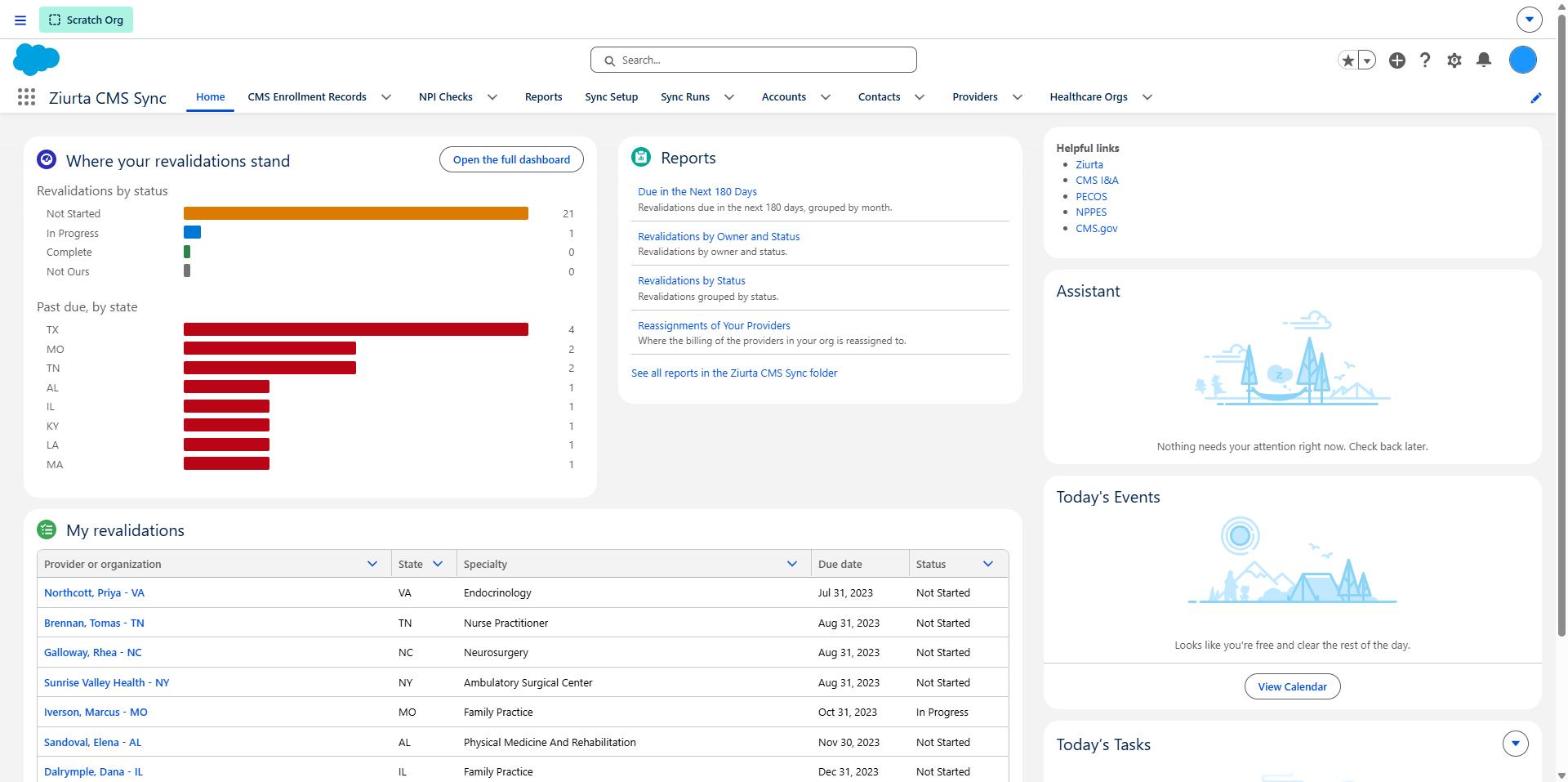The image size is (1568, 782).
Task: Open the App Launcher grid icon
Action: [x=27, y=97]
